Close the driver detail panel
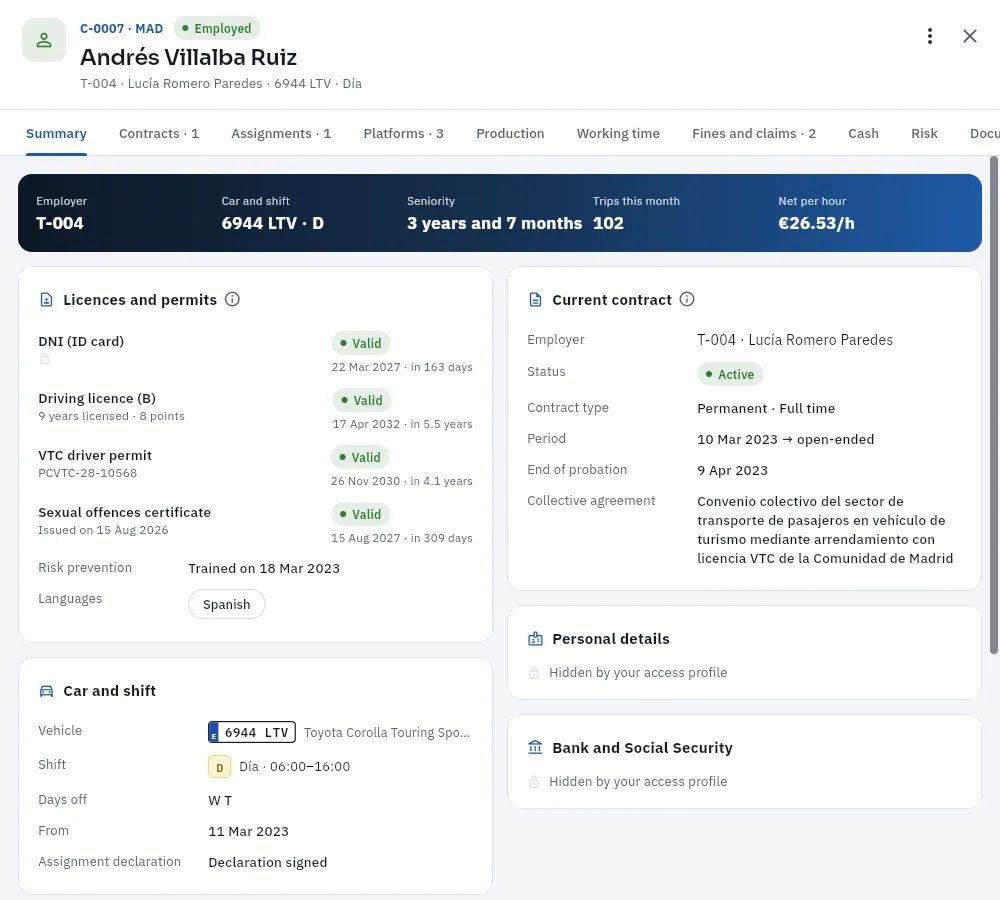Viewport: 1000px width, 900px height. 969,36
